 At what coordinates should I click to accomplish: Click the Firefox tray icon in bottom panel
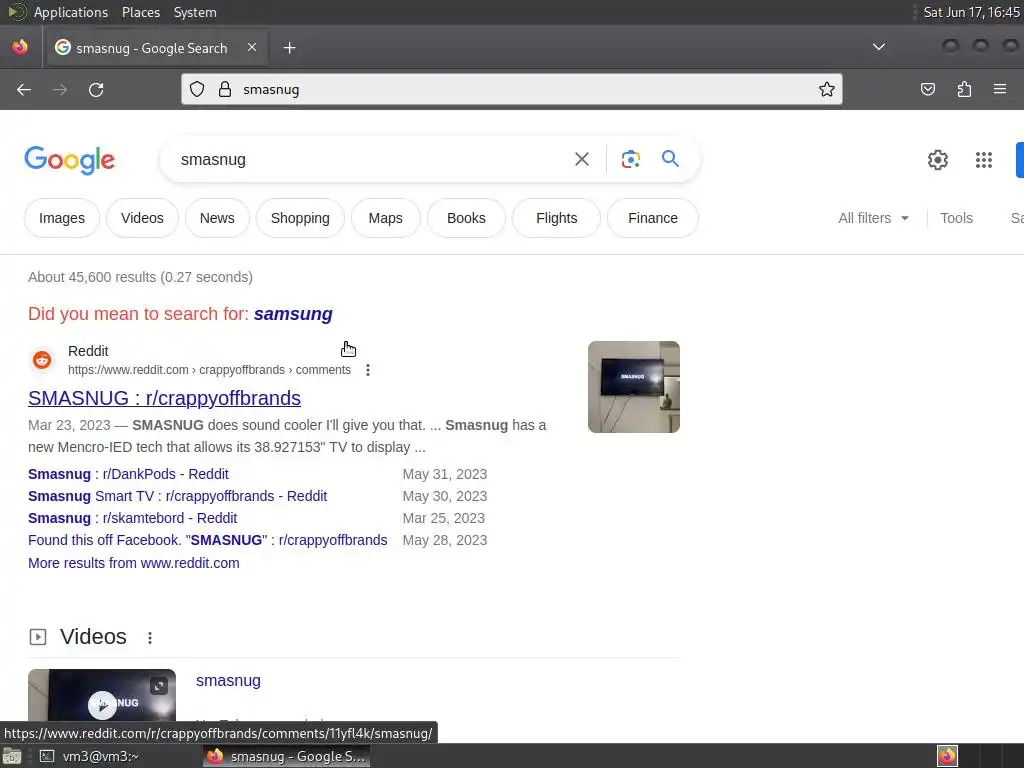coord(947,756)
